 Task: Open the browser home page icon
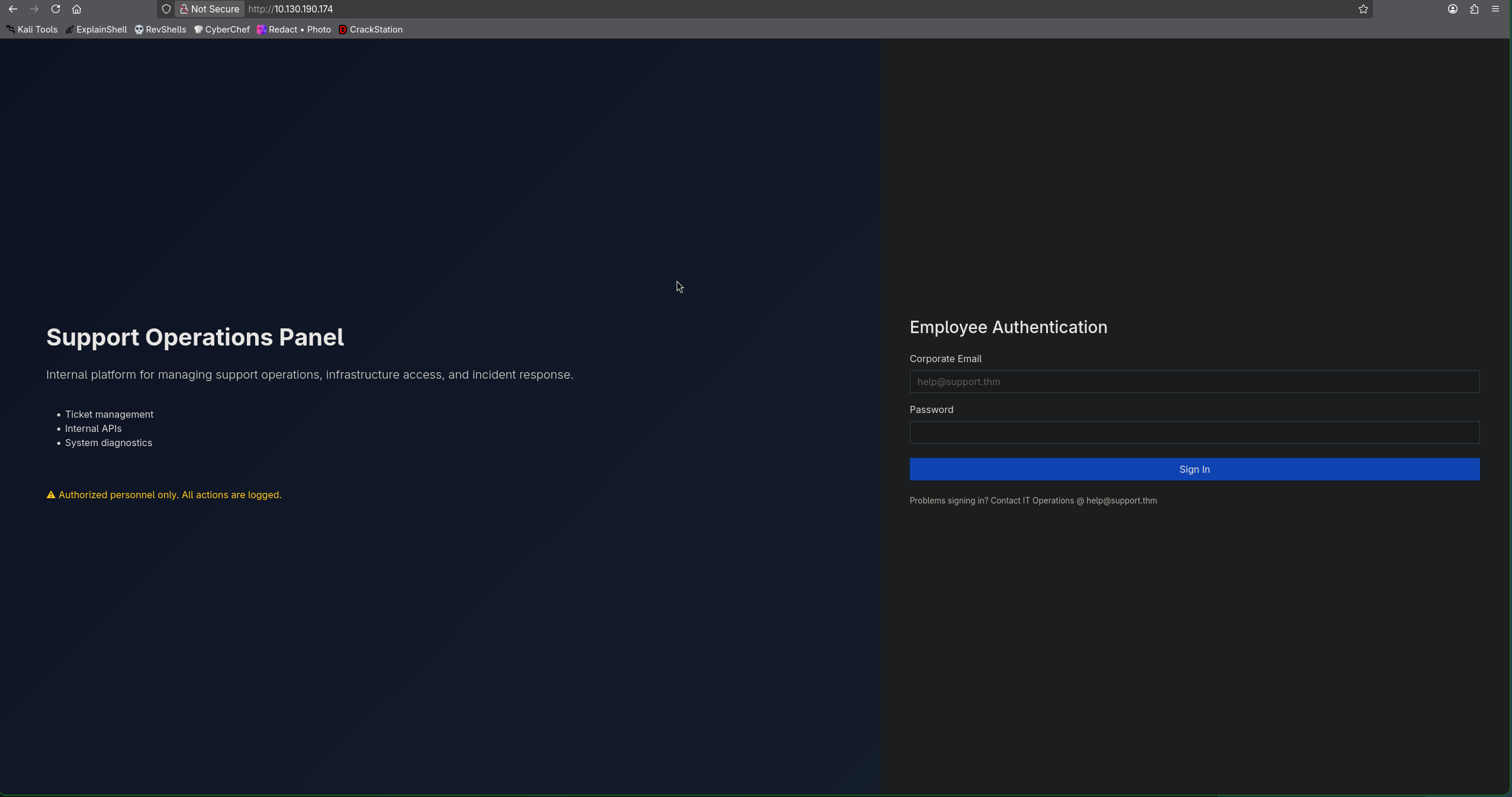[x=77, y=9]
